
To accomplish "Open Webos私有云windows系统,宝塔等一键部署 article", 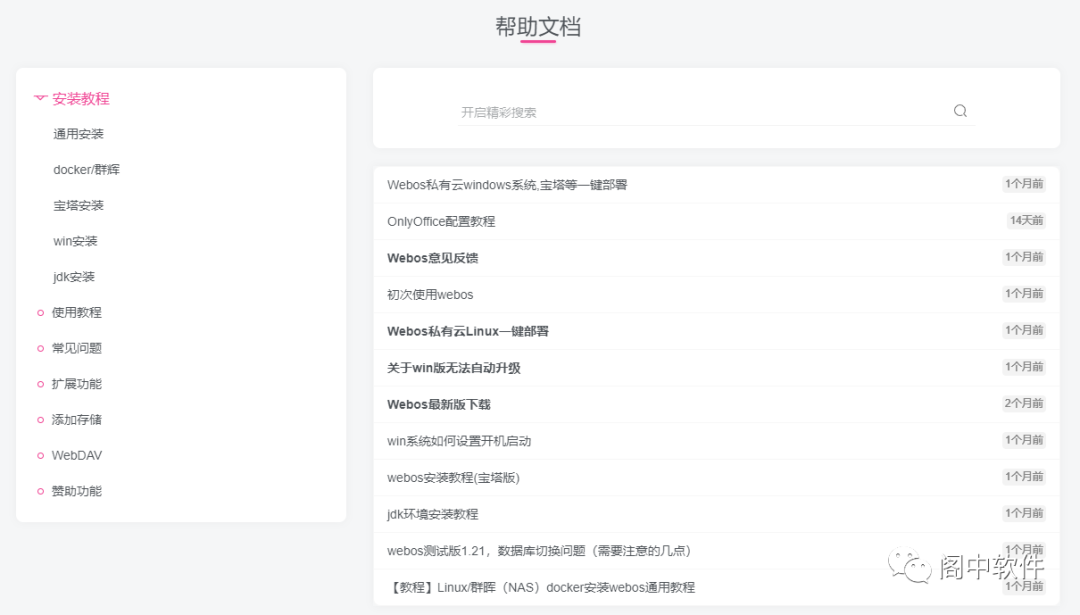I will (x=507, y=185).
